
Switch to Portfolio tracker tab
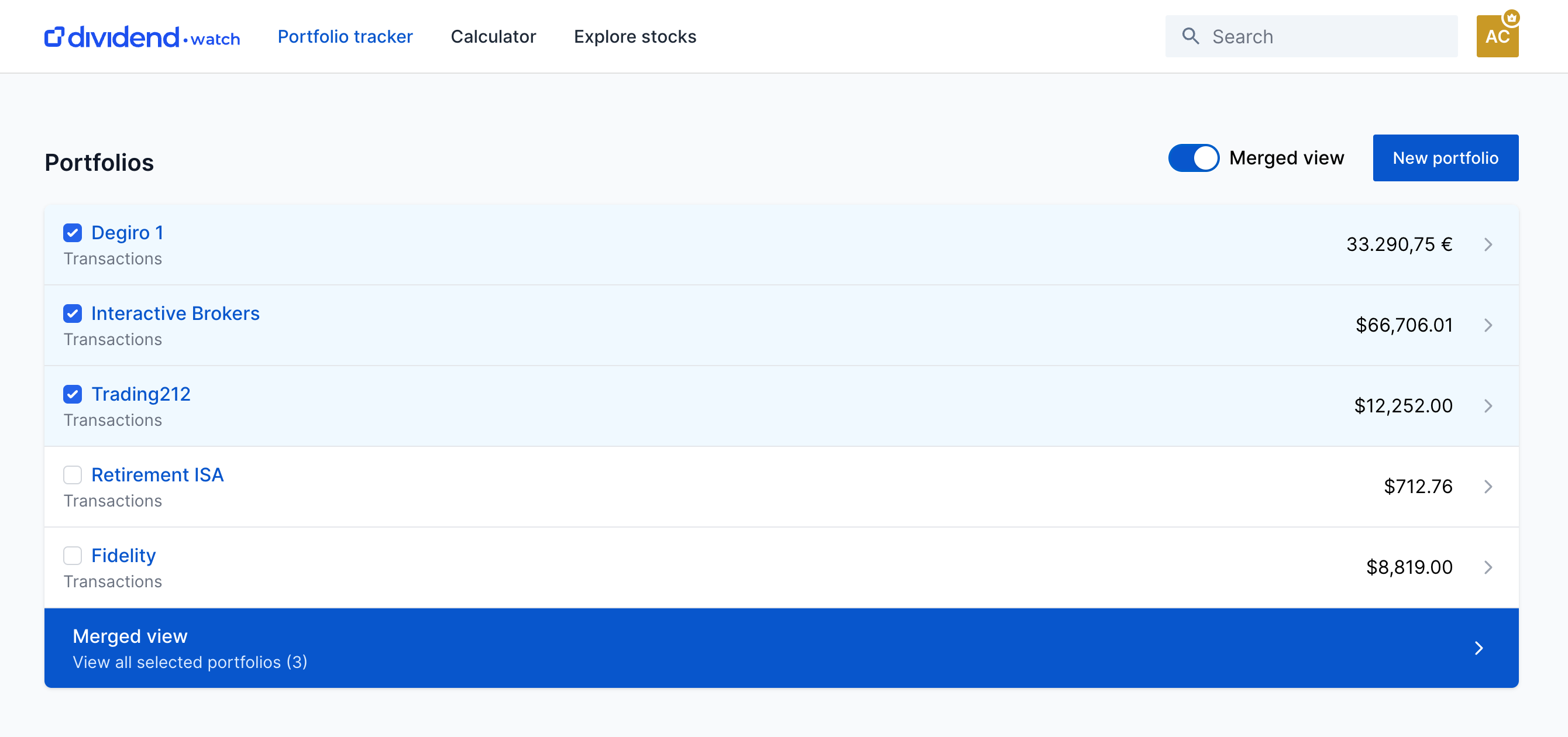point(345,36)
